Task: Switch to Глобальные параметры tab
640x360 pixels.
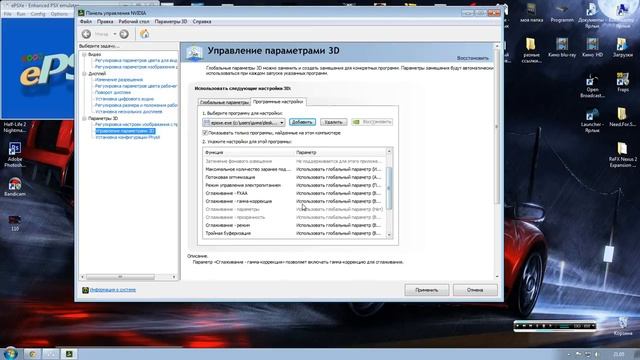Action: [224, 102]
